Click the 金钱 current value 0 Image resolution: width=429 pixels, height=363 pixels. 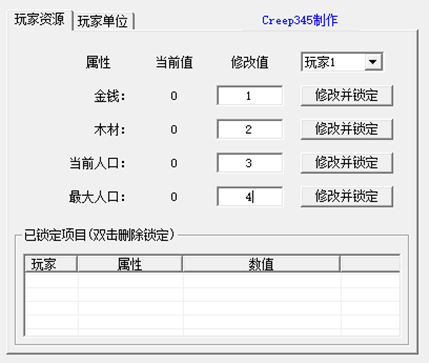coord(174,96)
